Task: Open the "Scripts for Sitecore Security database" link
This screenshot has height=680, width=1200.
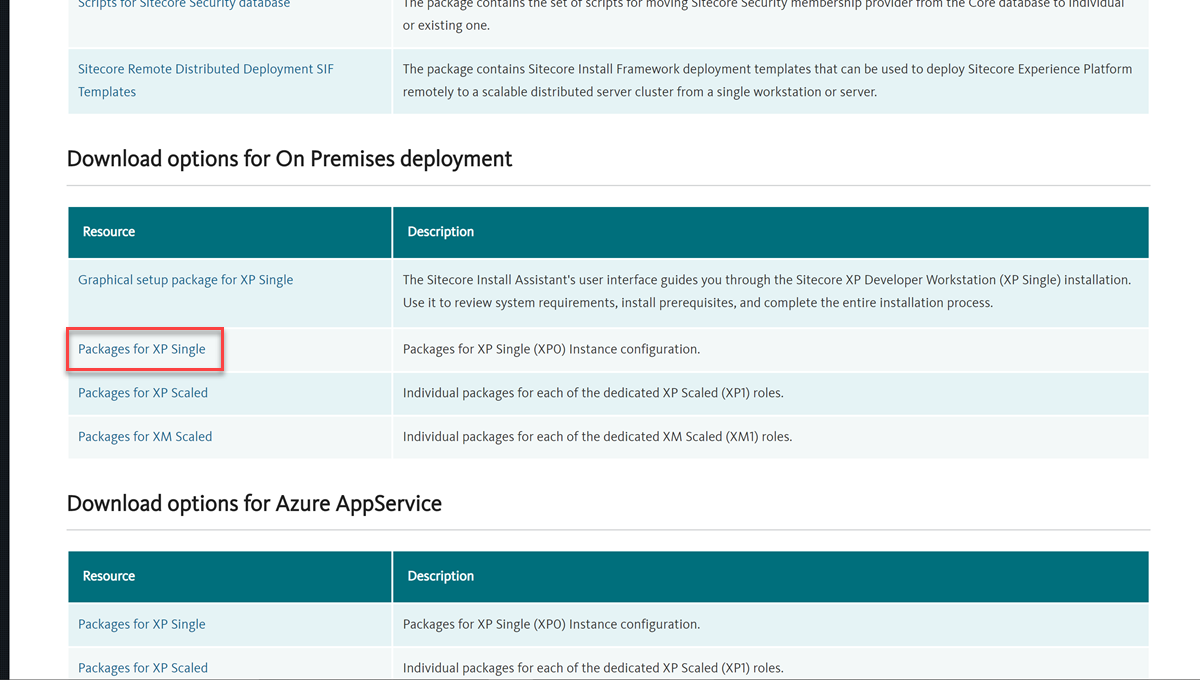Action: pyautogui.click(x=183, y=3)
